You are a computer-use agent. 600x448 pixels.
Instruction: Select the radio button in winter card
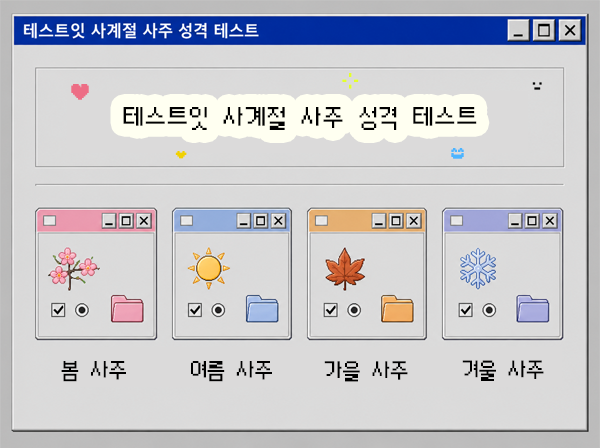(489, 310)
